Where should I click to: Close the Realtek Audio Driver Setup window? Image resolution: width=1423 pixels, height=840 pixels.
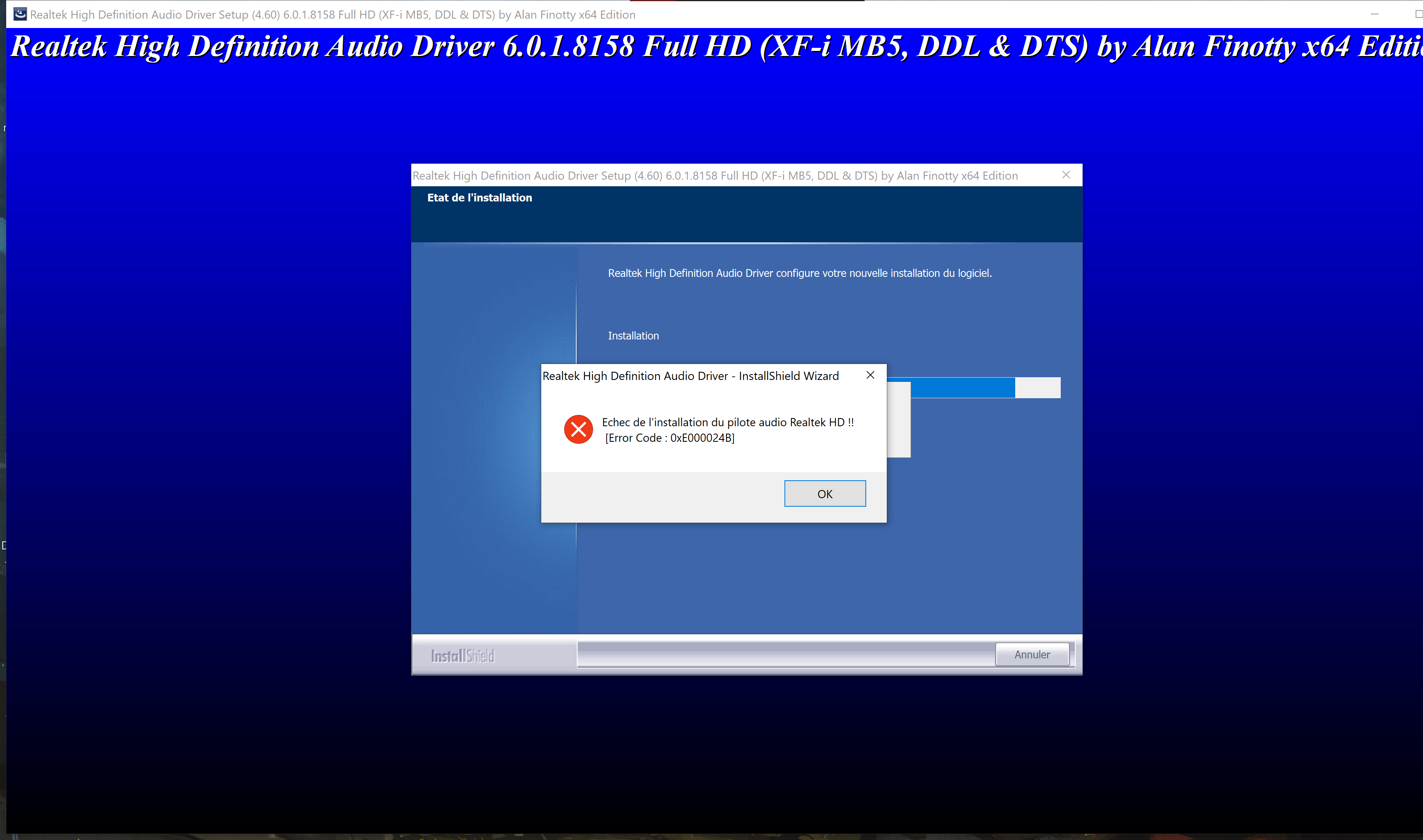[x=1066, y=175]
